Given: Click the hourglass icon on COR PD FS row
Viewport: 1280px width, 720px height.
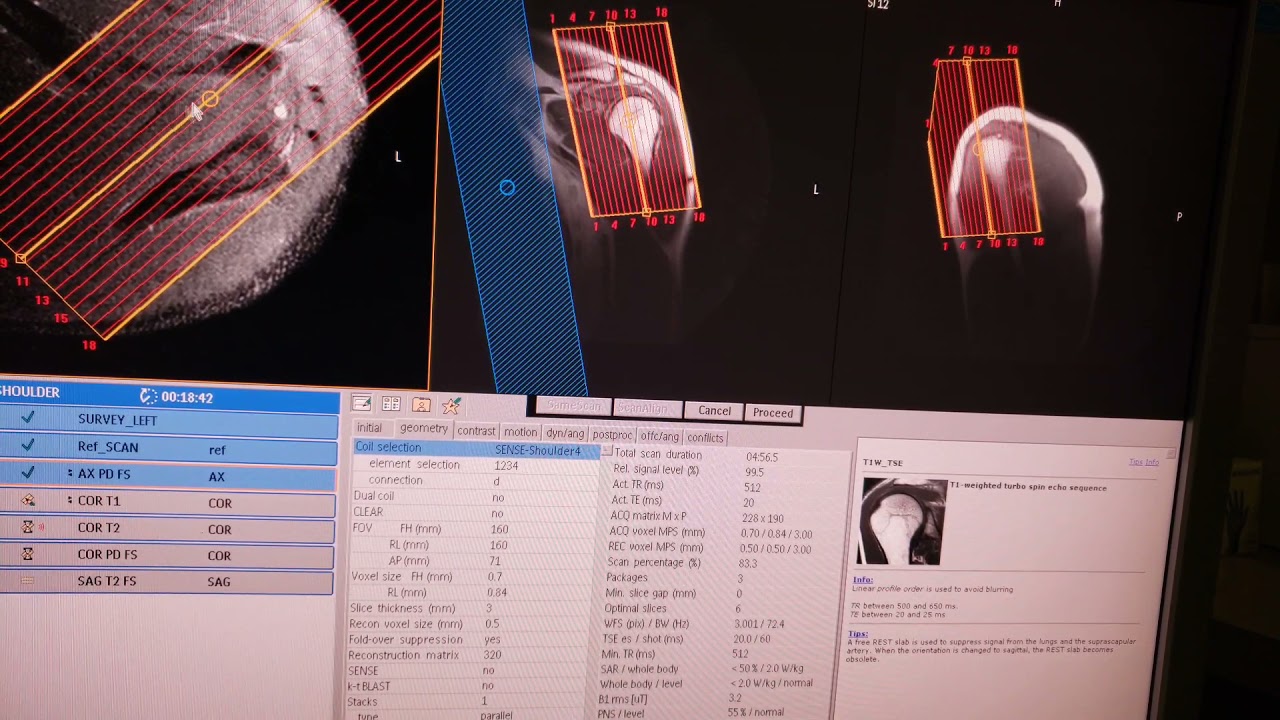Looking at the screenshot, I should 28,553.
